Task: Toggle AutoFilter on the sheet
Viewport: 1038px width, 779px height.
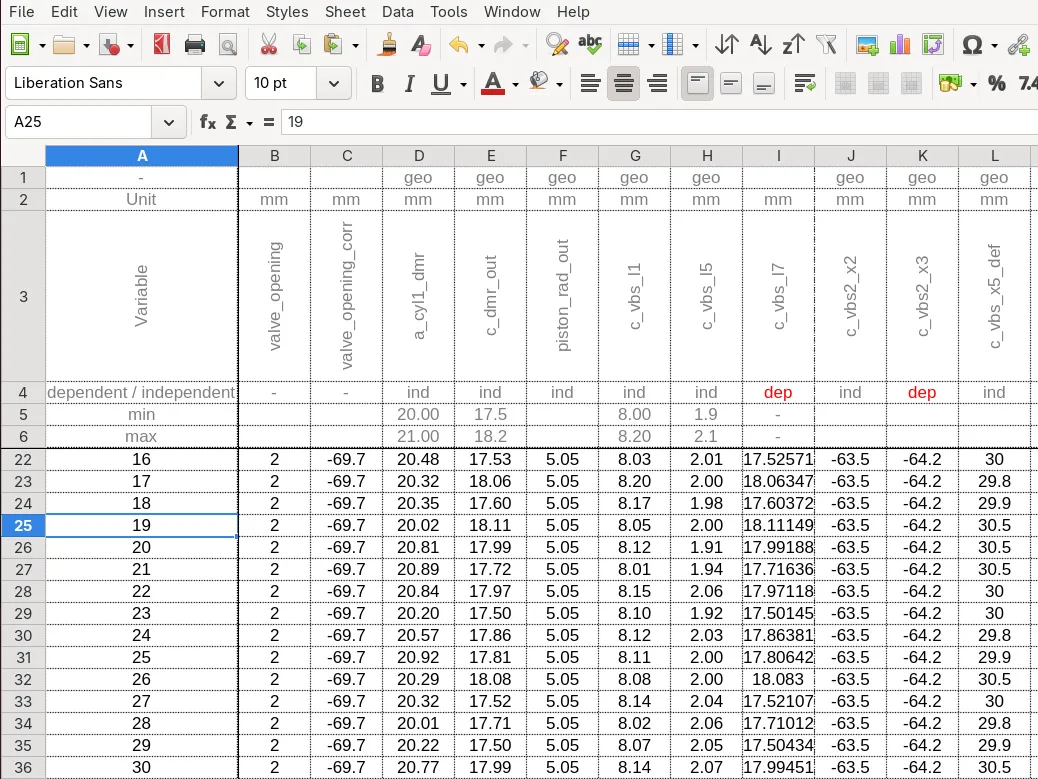Action: pyautogui.click(x=826, y=45)
